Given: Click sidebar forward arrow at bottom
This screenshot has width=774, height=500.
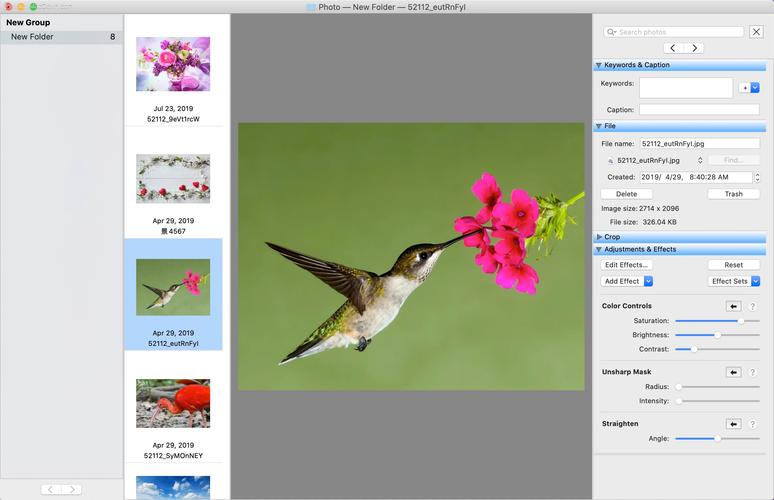Looking at the screenshot, I should [72, 490].
